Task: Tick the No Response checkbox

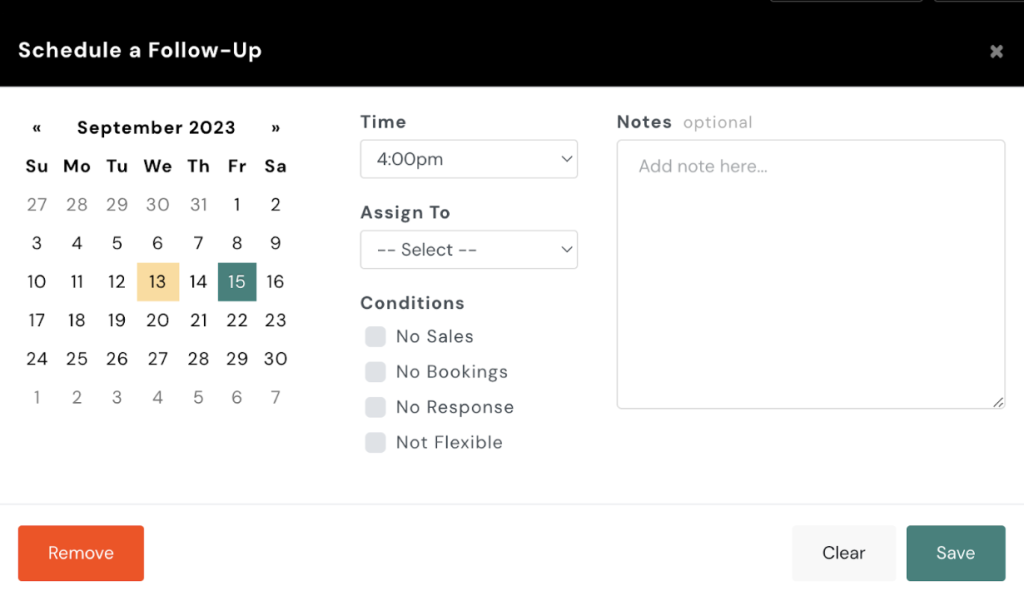Action: pyautogui.click(x=376, y=407)
